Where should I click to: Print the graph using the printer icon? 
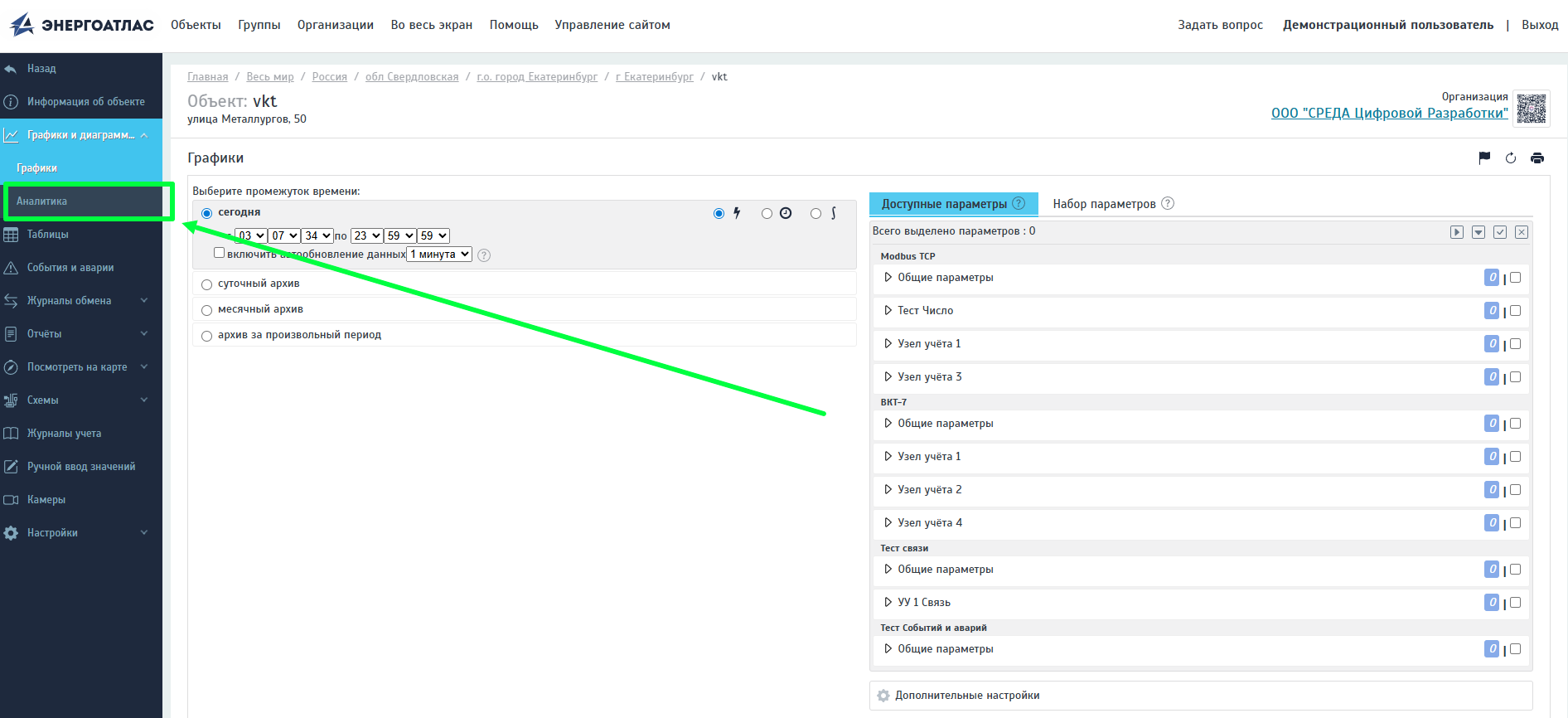(1537, 158)
